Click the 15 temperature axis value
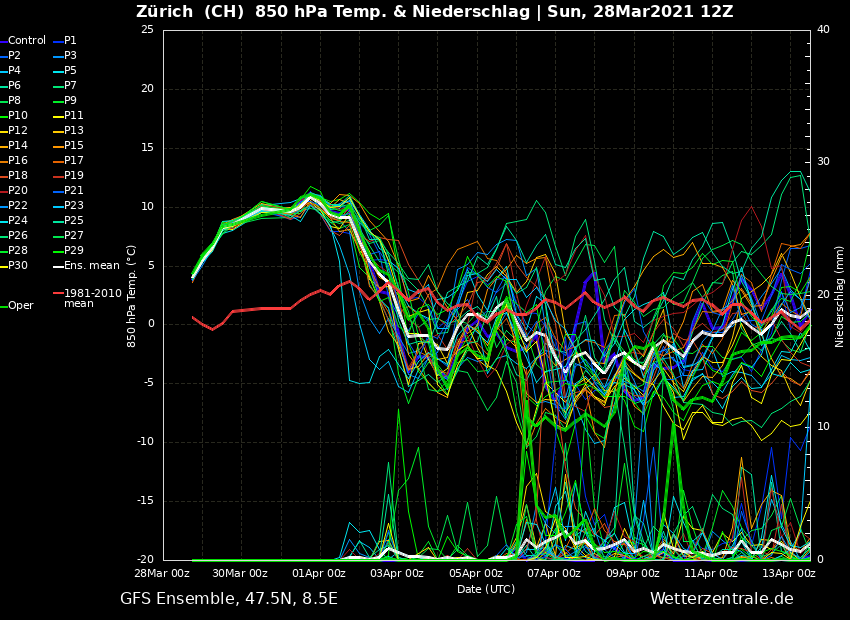 coord(147,148)
